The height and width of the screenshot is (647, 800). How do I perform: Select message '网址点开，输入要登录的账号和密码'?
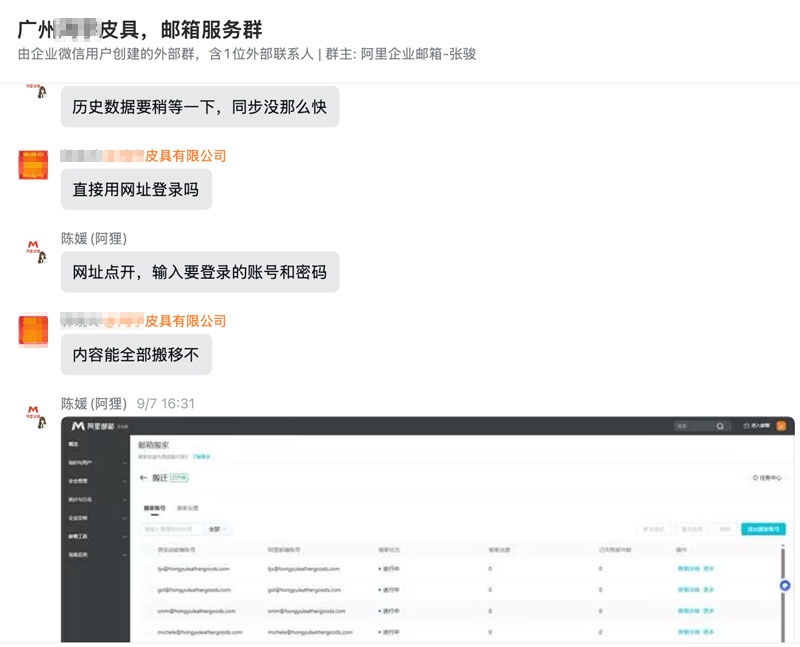coord(200,272)
